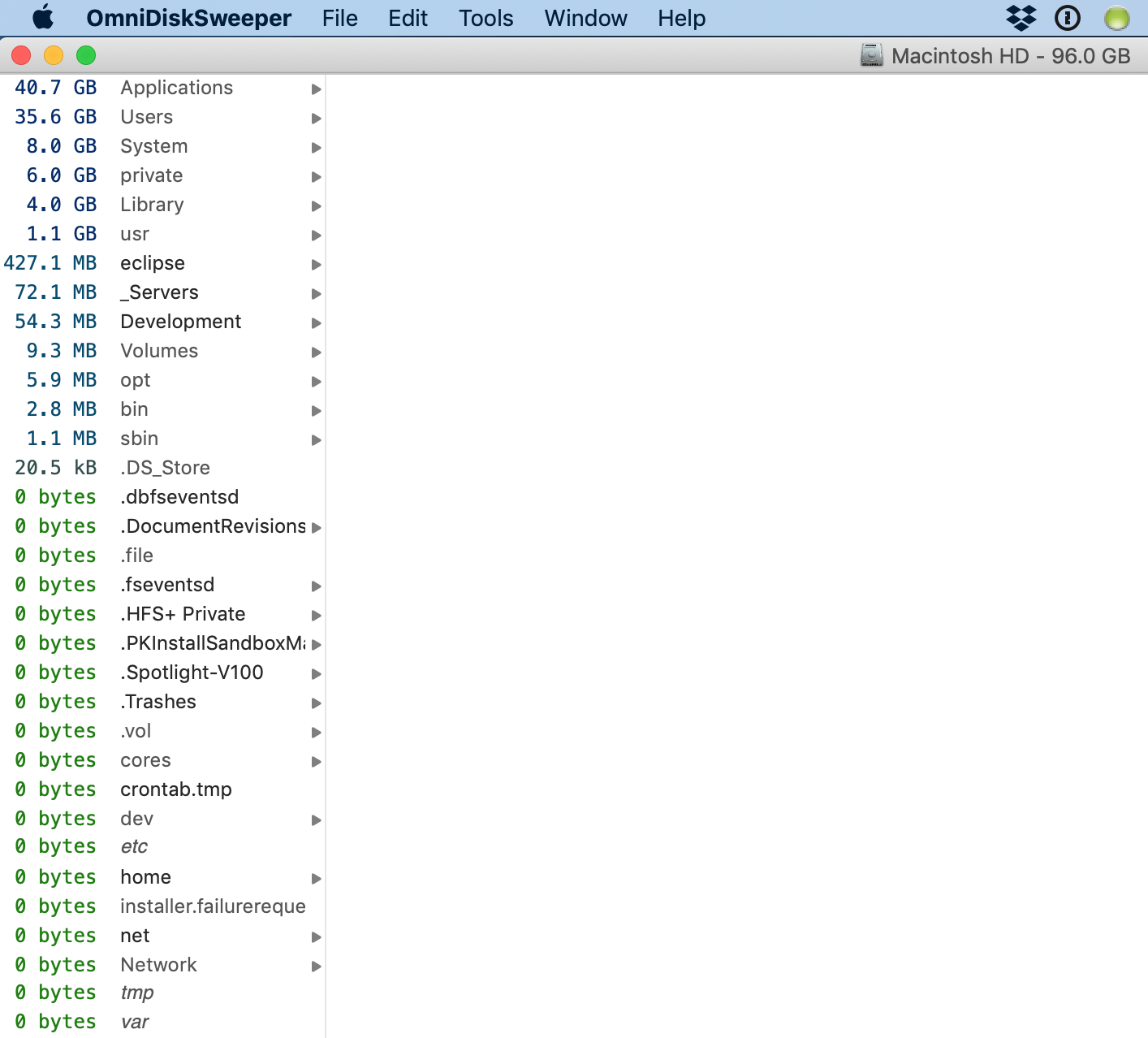Expand the System folder arrow

317,147
